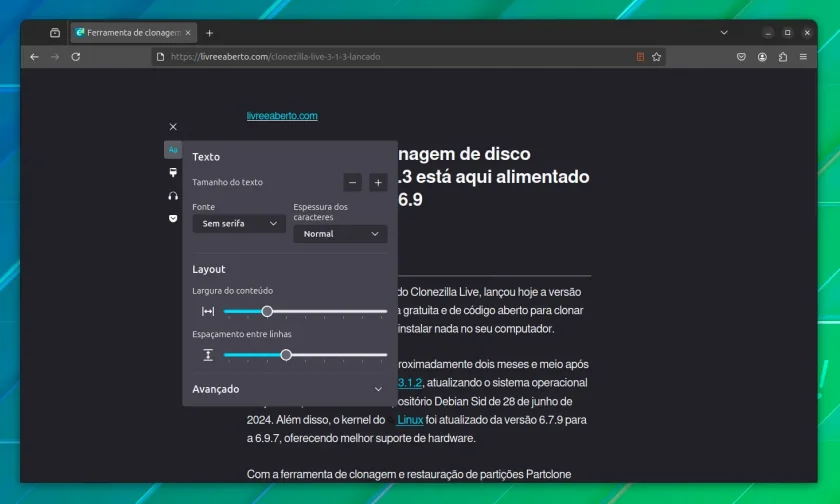Image resolution: width=840 pixels, height=504 pixels.
Task: Close the Ferramenta de clonagem tab
Action: pyautogui.click(x=188, y=33)
